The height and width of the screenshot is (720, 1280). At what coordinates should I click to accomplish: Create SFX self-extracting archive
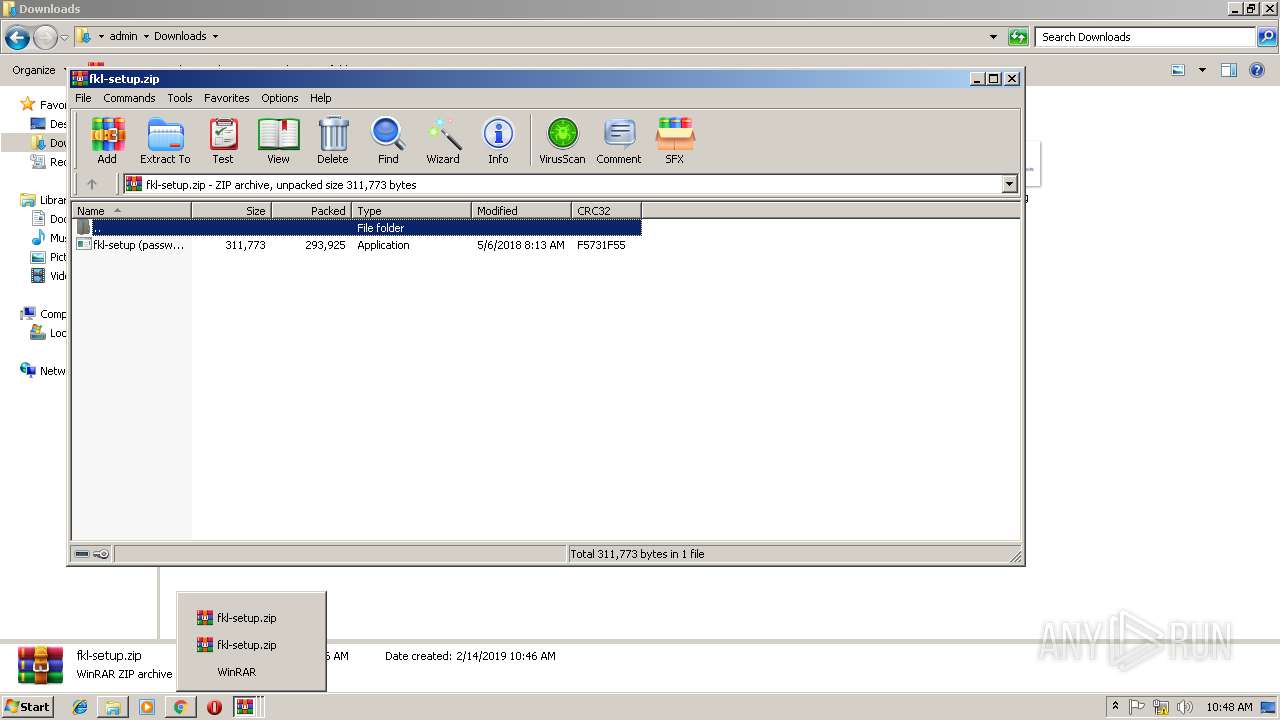pos(675,140)
